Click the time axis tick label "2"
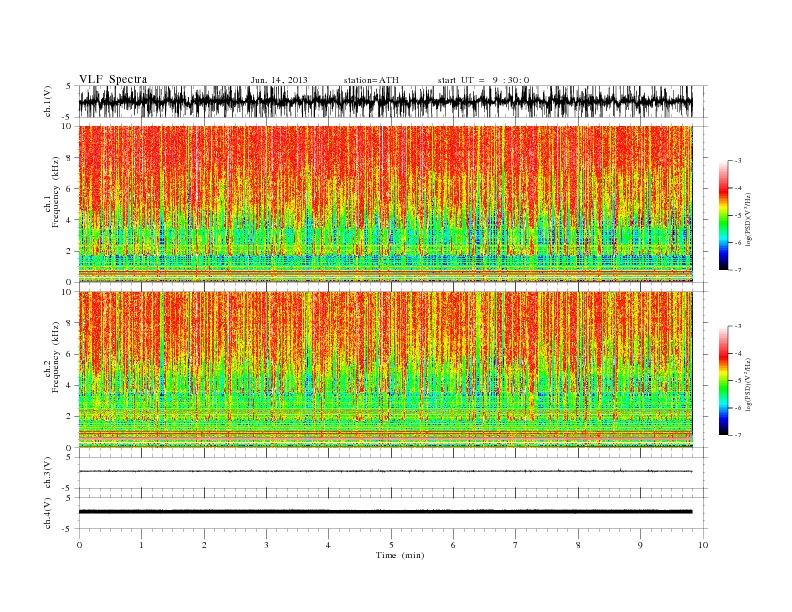Viewport: 792px width, 612px height. pyautogui.click(x=204, y=545)
